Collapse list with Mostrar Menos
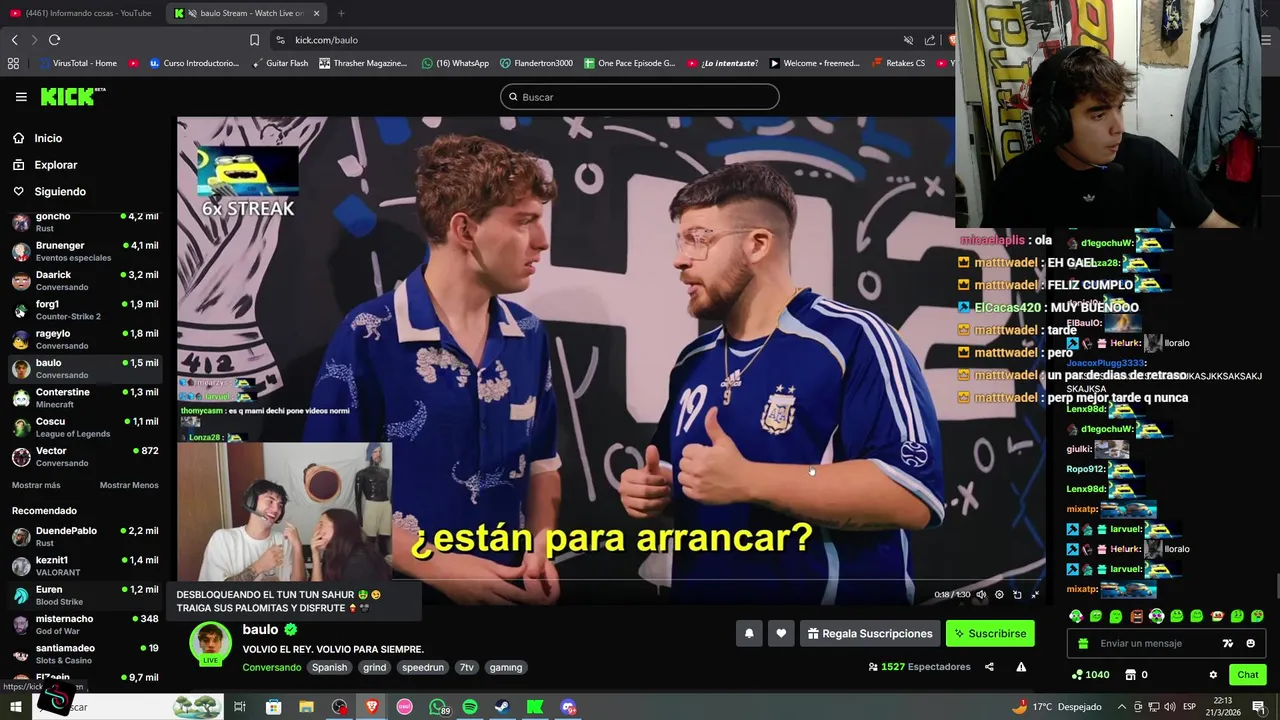 click(129, 485)
